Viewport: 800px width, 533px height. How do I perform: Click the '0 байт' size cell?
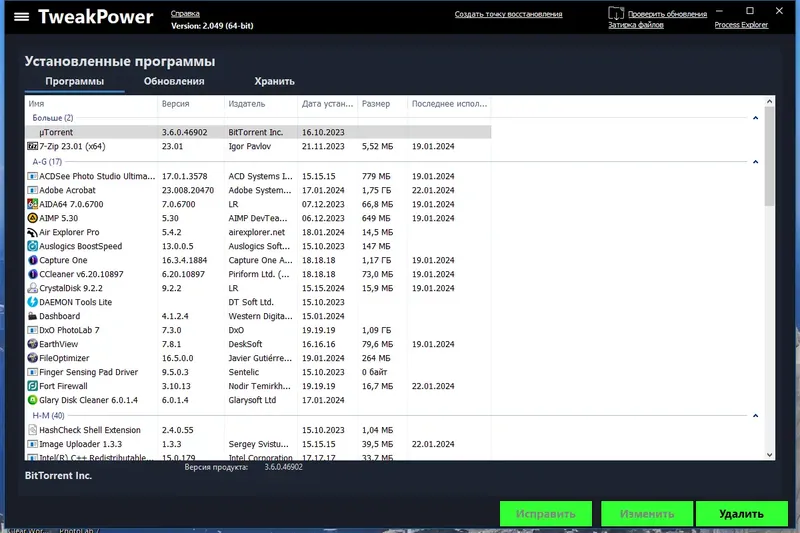tap(374, 372)
